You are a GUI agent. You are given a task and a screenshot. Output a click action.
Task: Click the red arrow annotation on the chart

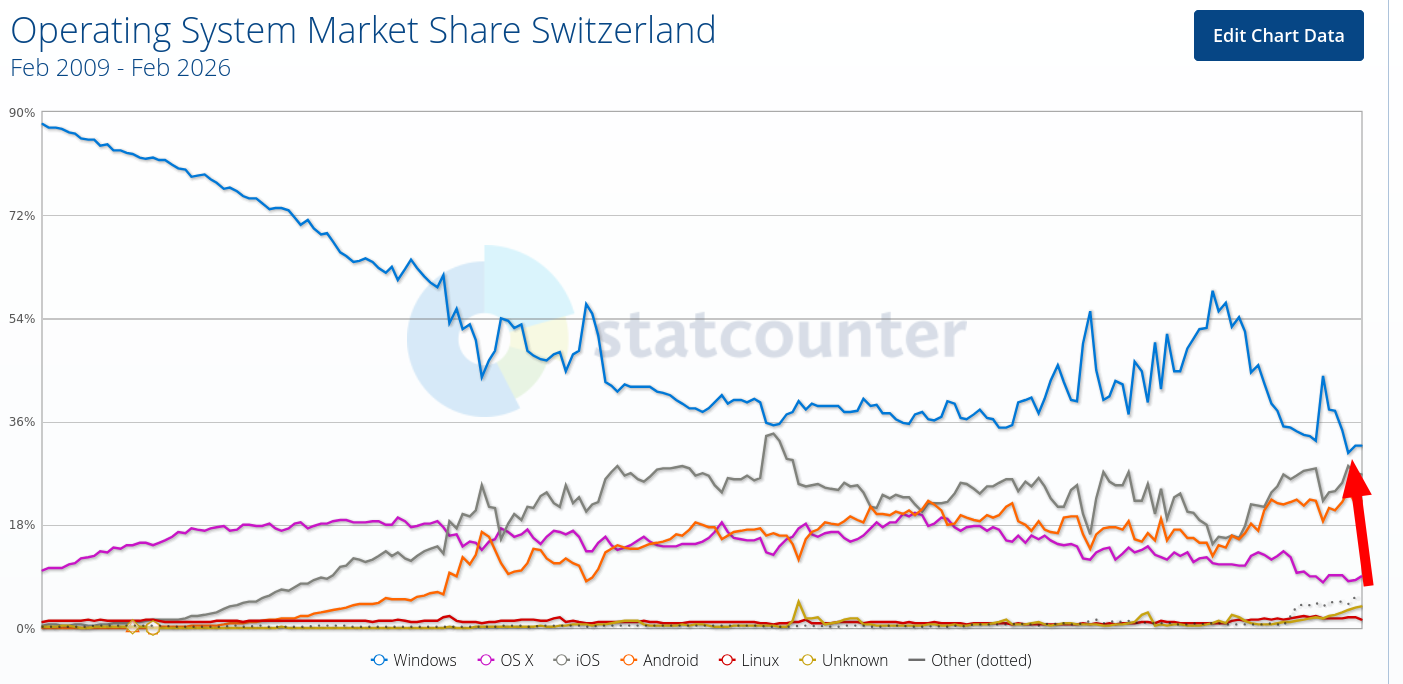tap(1358, 520)
